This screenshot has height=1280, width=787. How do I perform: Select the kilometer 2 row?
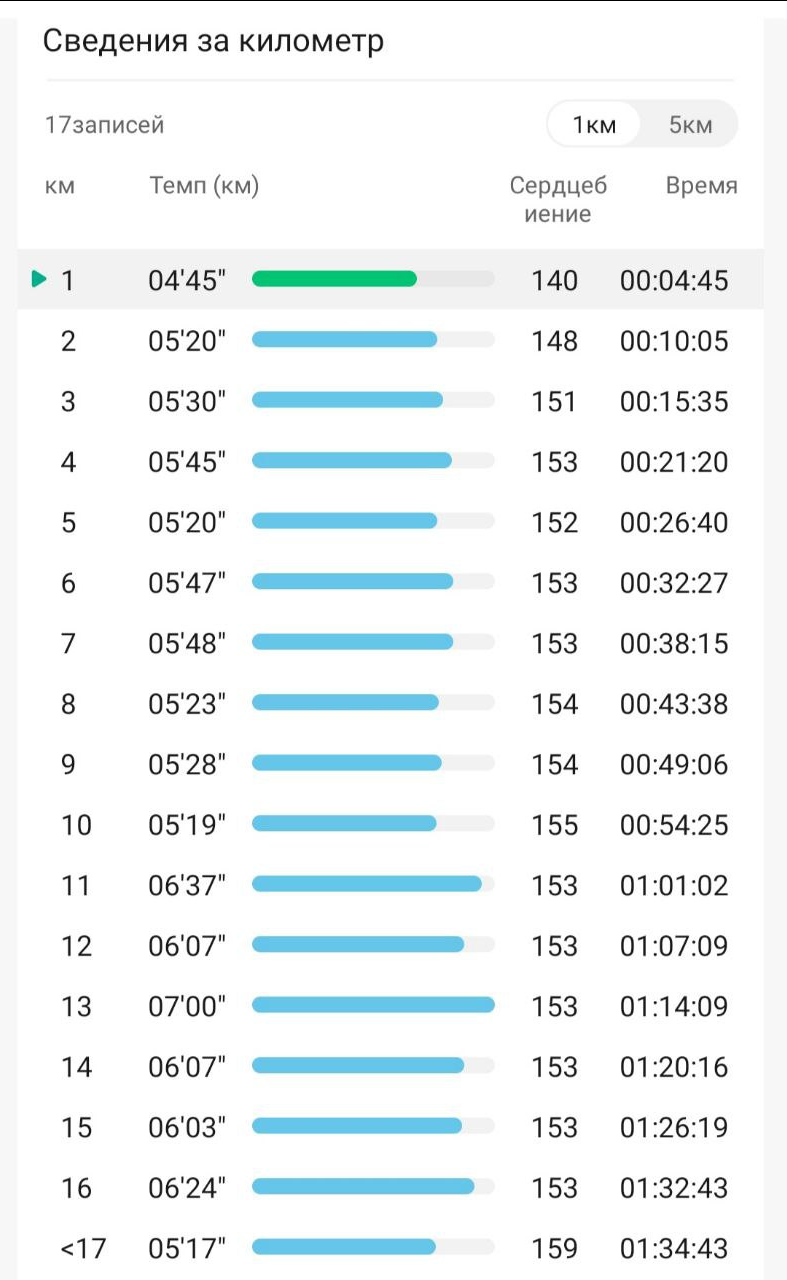pos(391,341)
